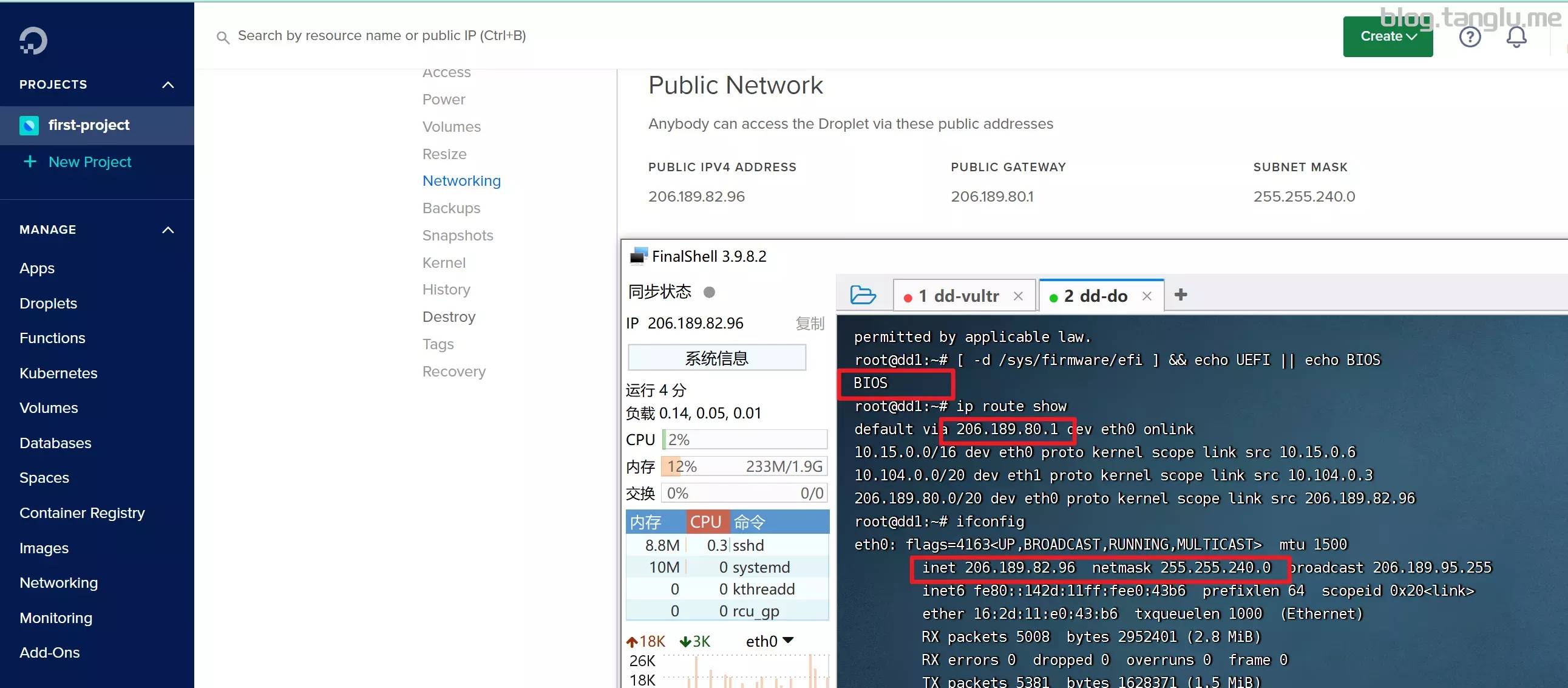Viewport: 1568px width, 688px height.
Task: Open notifications with the bell icon
Action: pos(1516,36)
